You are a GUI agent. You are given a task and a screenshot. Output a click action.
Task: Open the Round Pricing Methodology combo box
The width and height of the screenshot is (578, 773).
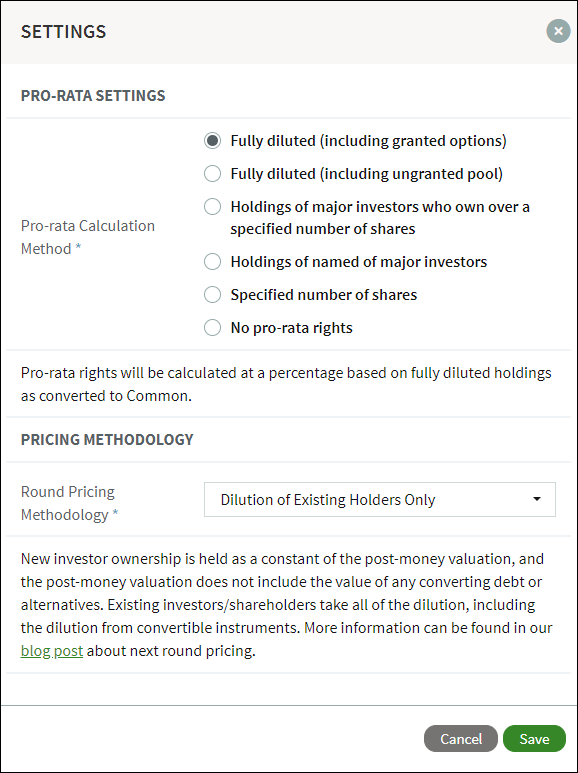coord(380,499)
